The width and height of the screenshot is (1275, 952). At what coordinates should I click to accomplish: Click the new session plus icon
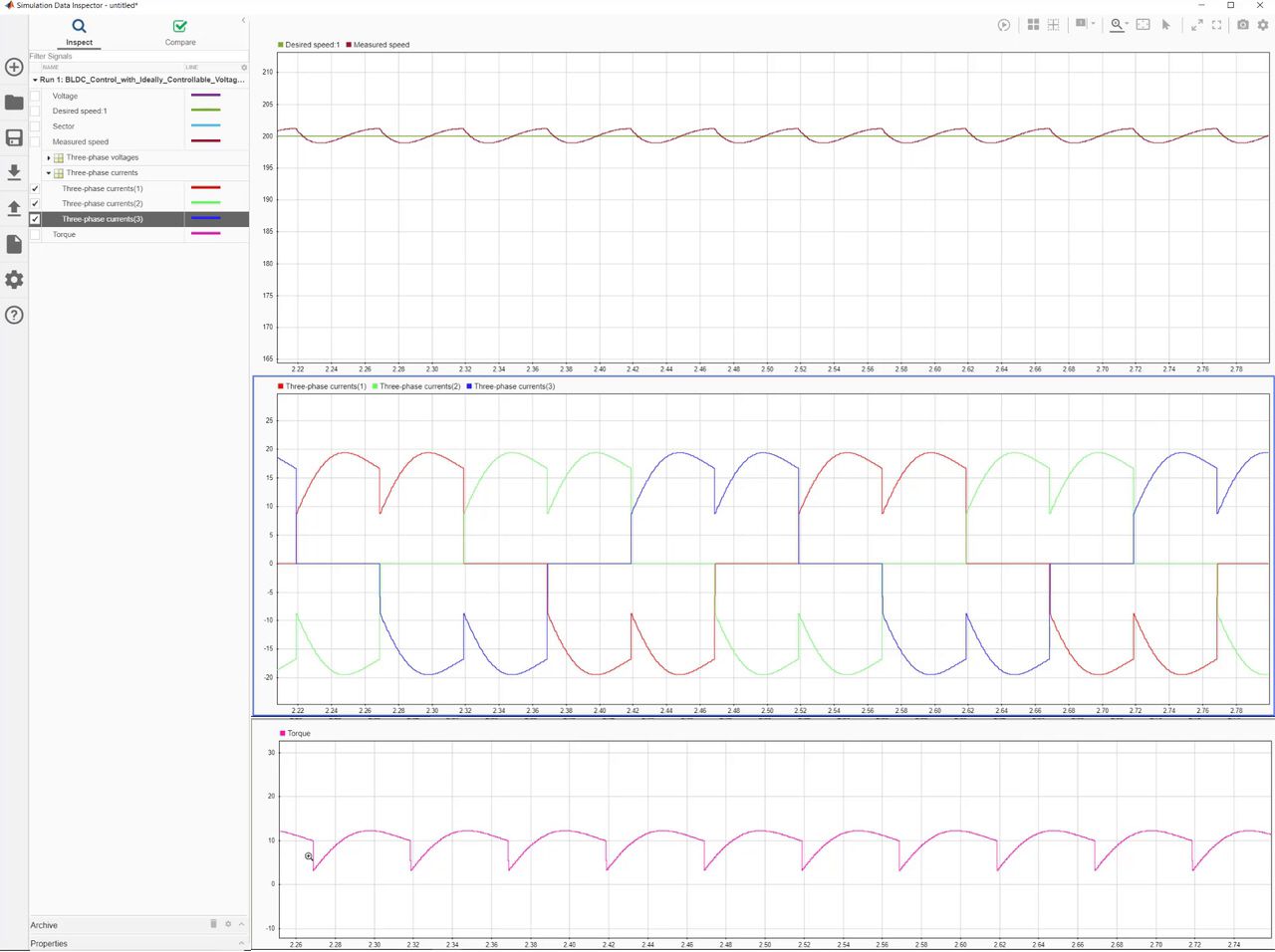click(14, 68)
